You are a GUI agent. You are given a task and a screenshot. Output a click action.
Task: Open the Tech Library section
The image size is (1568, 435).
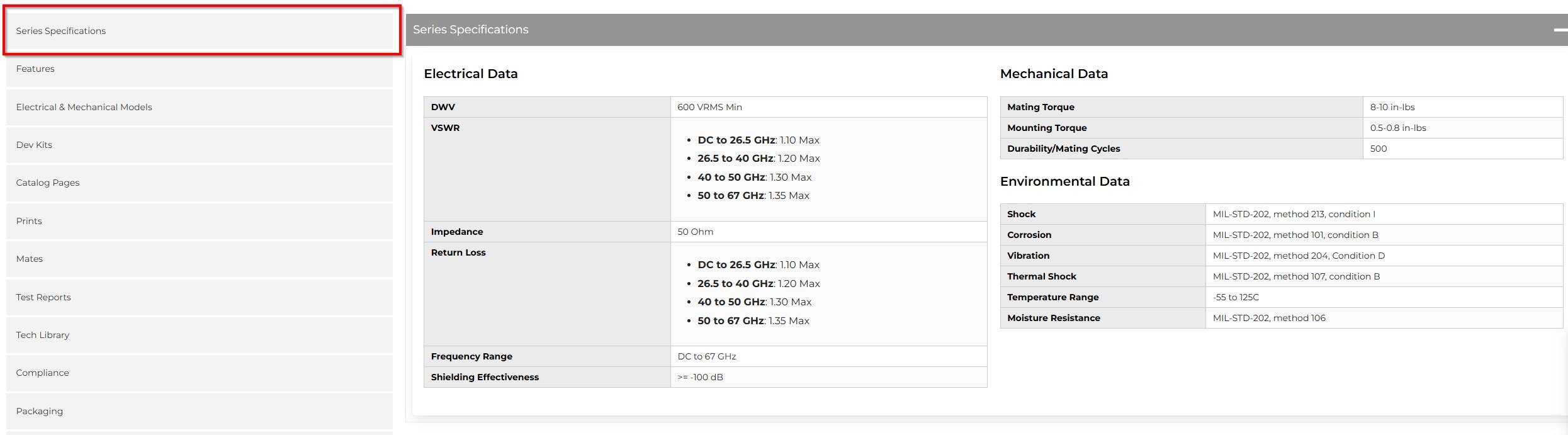pyautogui.click(x=200, y=335)
